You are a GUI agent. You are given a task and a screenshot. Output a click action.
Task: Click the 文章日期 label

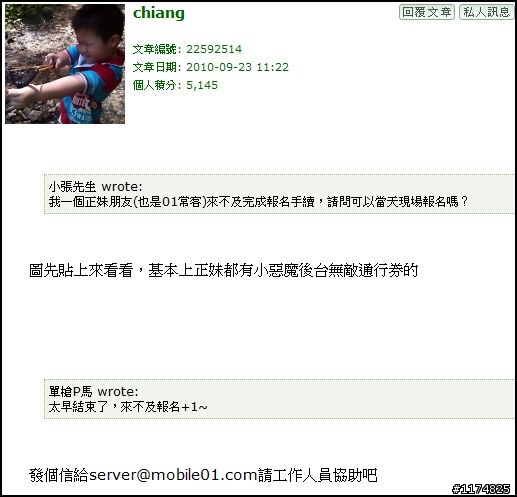pyautogui.click(x=155, y=67)
